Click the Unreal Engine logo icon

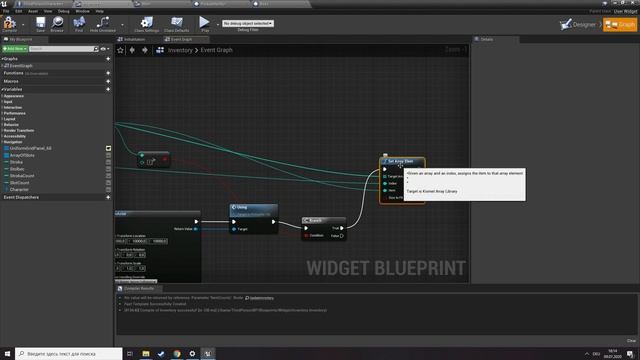4,4
